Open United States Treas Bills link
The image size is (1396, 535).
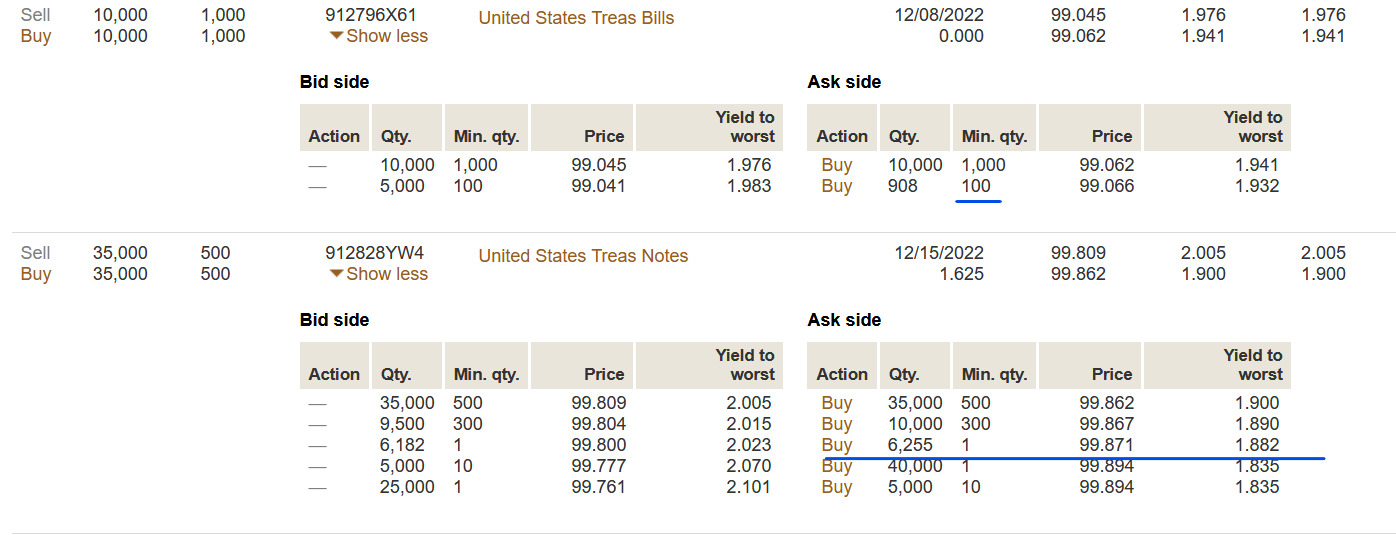[576, 18]
